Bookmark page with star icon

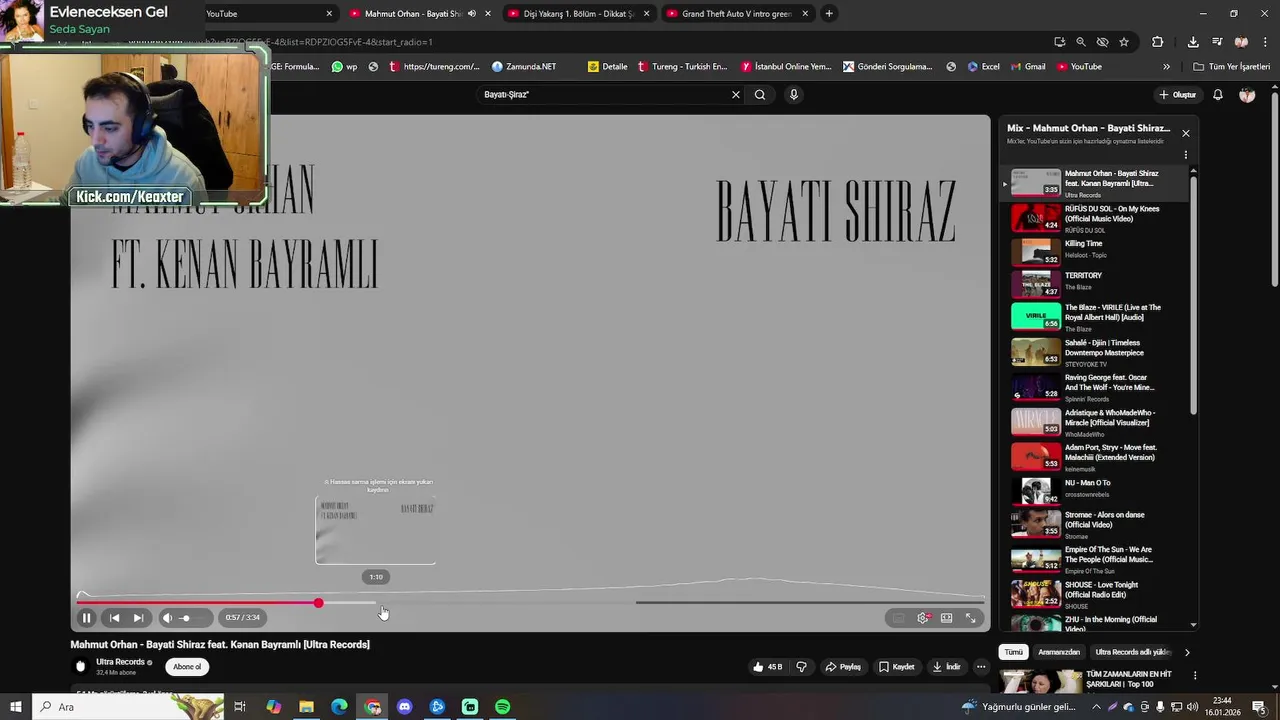click(1124, 42)
